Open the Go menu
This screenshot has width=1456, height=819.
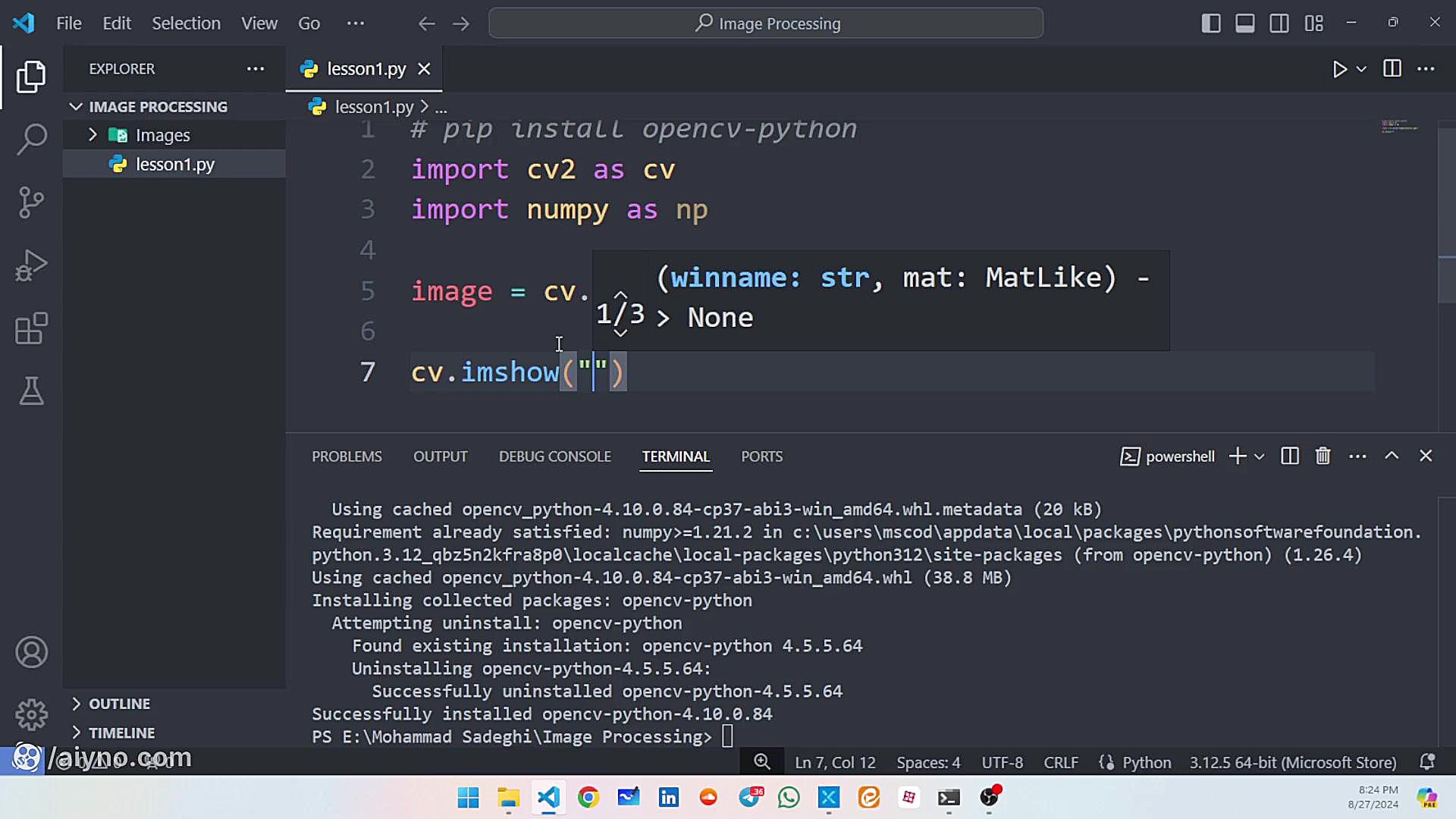tap(309, 24)
